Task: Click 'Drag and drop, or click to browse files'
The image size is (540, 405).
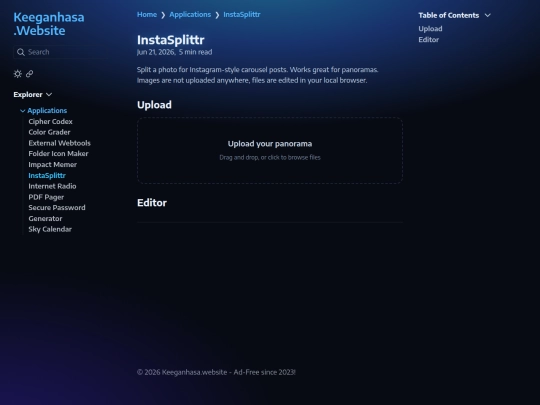Action: coord(270,157)
